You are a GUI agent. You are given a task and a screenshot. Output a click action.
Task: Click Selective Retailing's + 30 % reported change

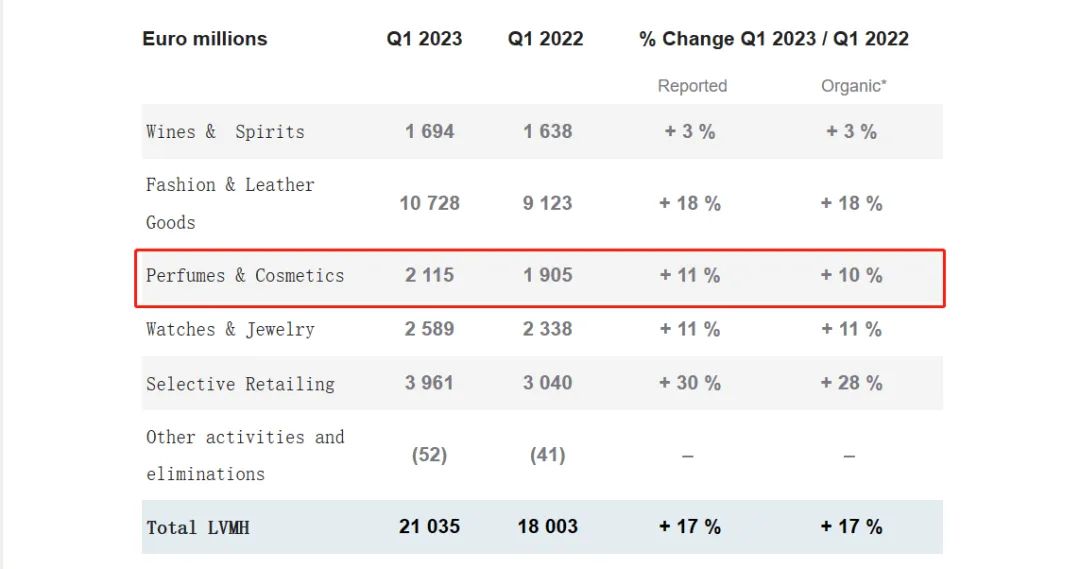[690, 383]
